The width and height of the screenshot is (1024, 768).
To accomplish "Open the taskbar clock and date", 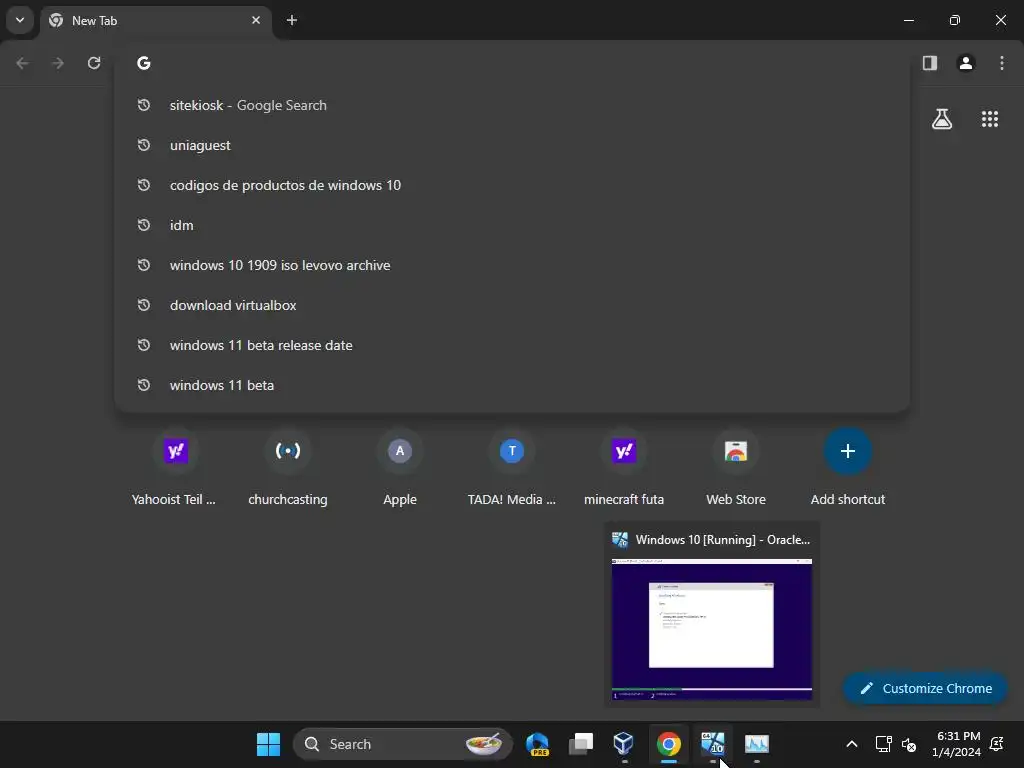I will 958,744.
